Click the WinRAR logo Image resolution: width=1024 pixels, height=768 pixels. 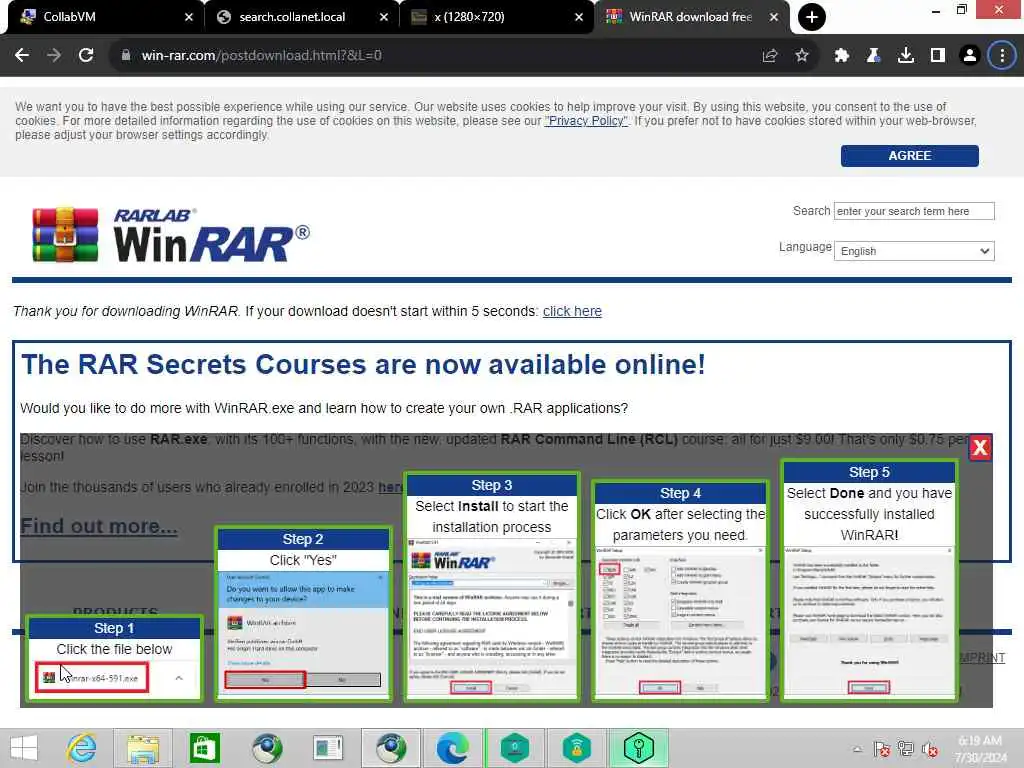tap(171, 235)
